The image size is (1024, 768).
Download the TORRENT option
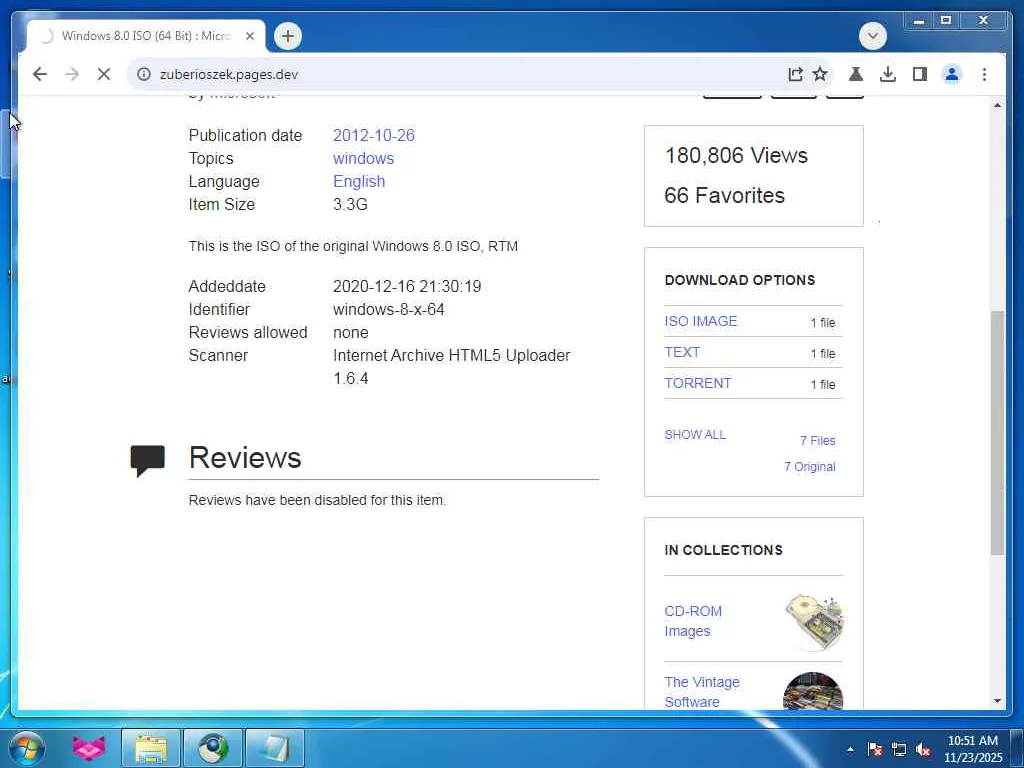click(x=697, y=383)
